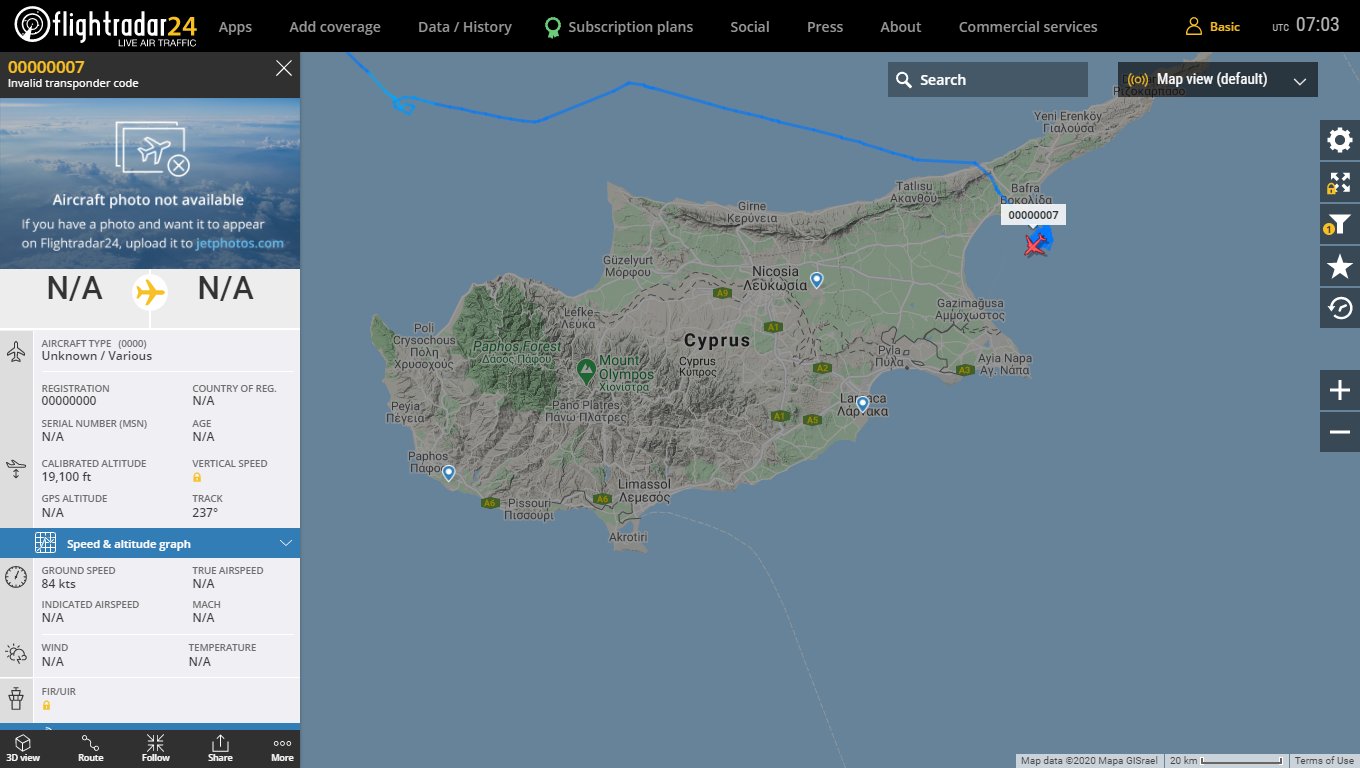Open the More options menu

tap(282, 748)
